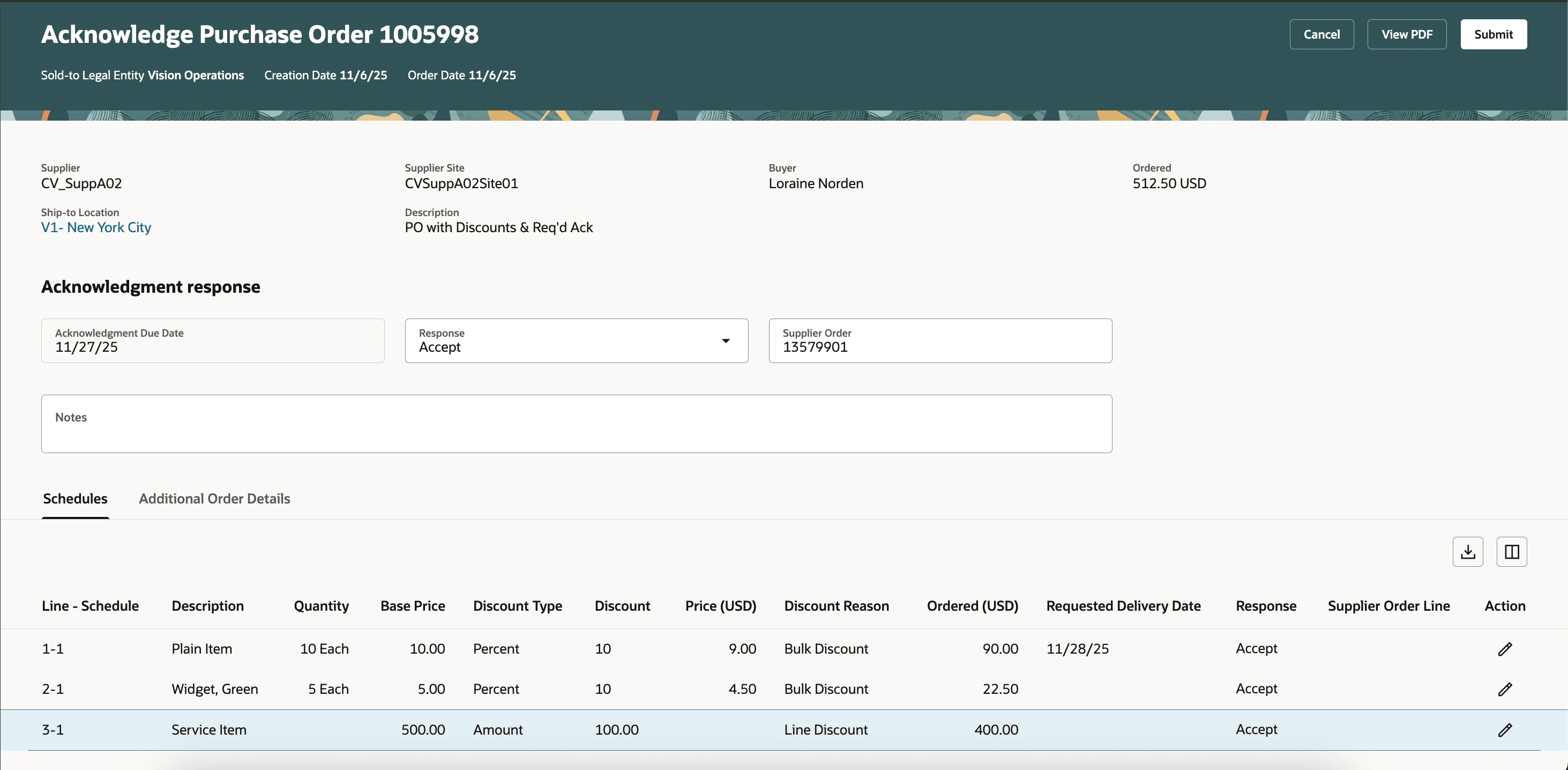Click the Plain Item row description
The height and width of the screenshot is (770, 1568).
pyautogui.click(x=201, y=649)
